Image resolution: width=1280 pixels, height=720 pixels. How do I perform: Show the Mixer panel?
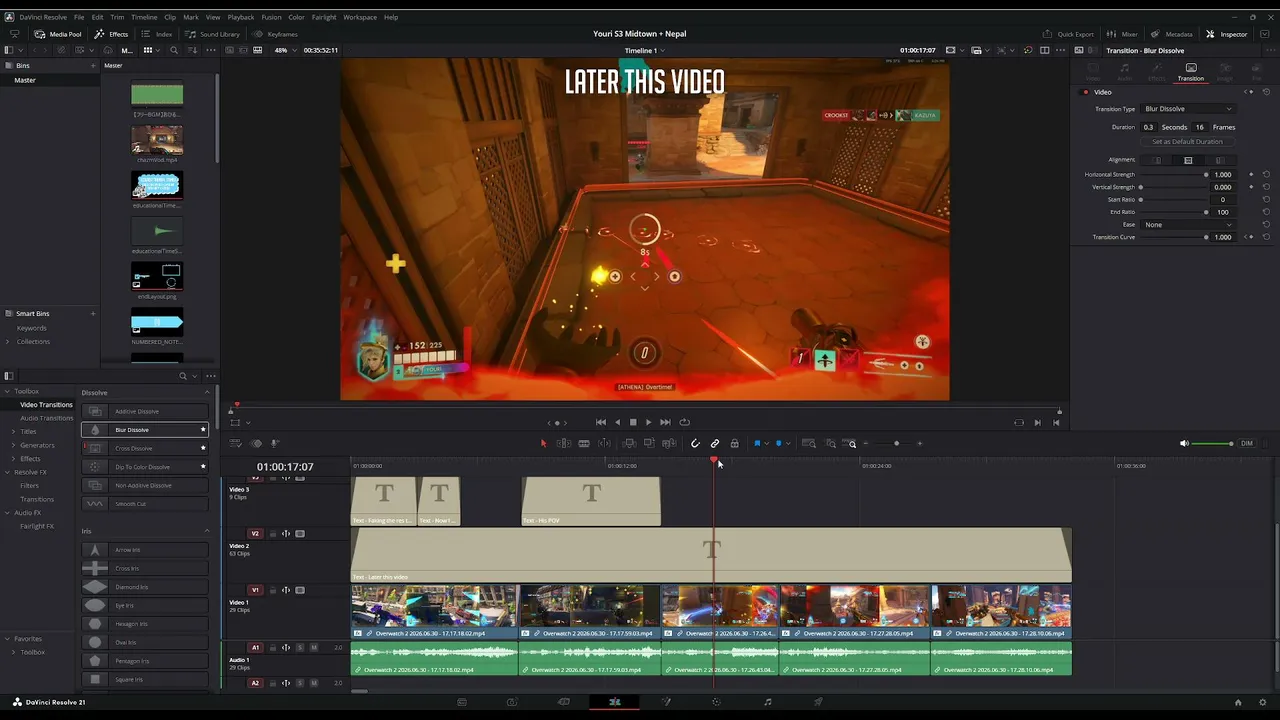click(1122, 34)
